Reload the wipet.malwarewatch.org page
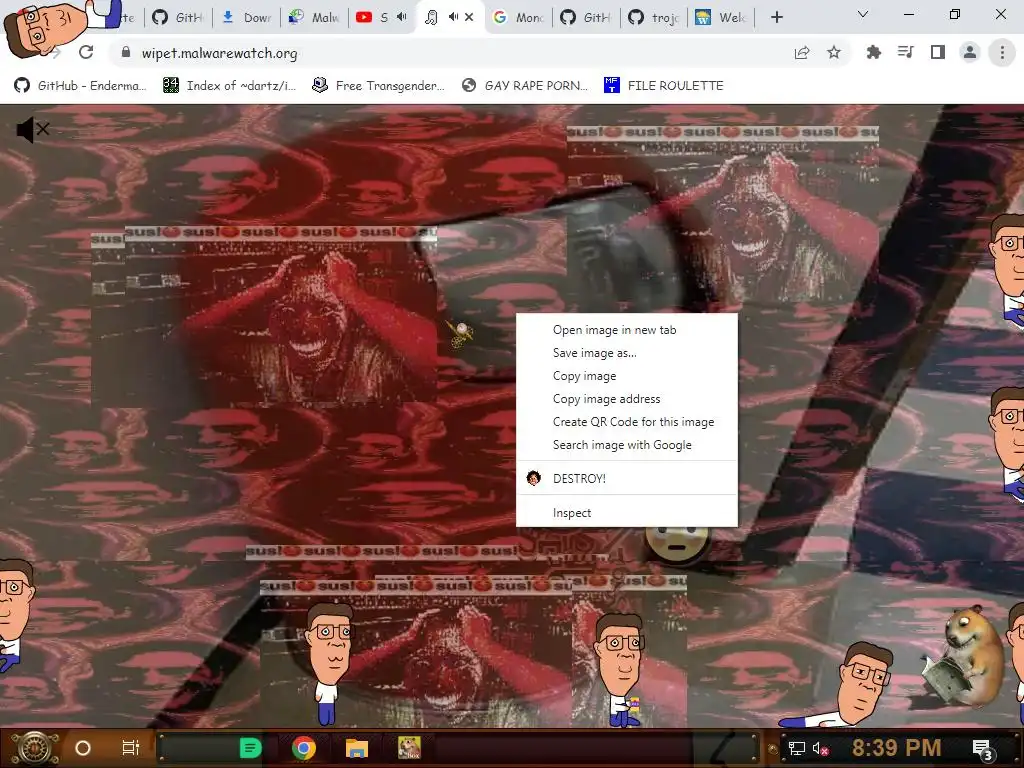1024x768 pixels. (x=86, y=52)
